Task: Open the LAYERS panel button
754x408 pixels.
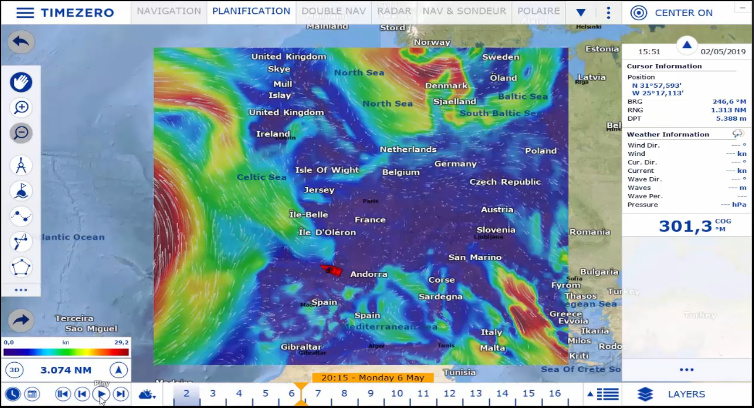Action: [x=671, y=394]
